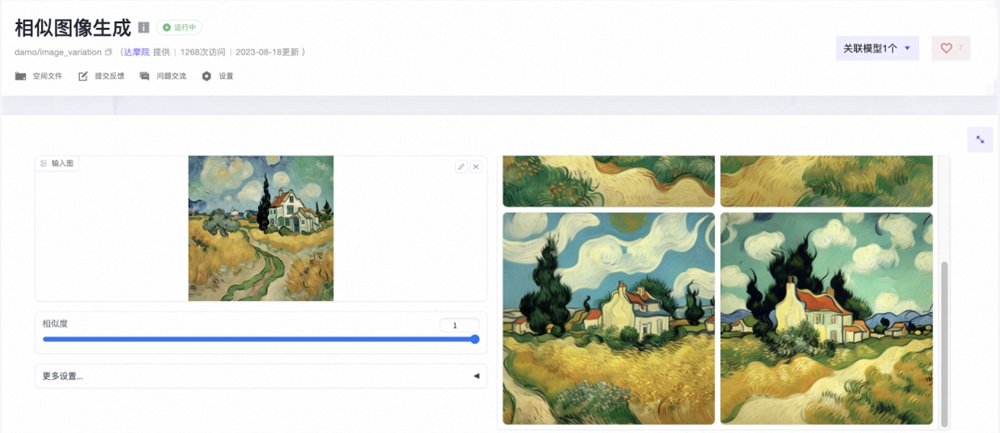Open the bottom-right generated painting
This screenshot has width=1000, height=433.
coord(826,318)
